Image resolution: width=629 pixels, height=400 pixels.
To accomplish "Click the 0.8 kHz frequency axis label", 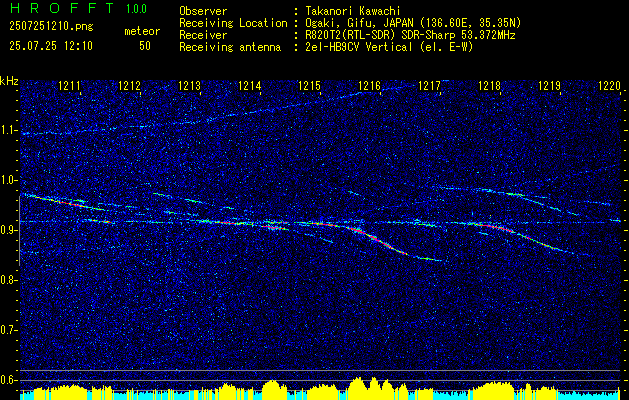I will pyautogui.click(x=9, y=280).
